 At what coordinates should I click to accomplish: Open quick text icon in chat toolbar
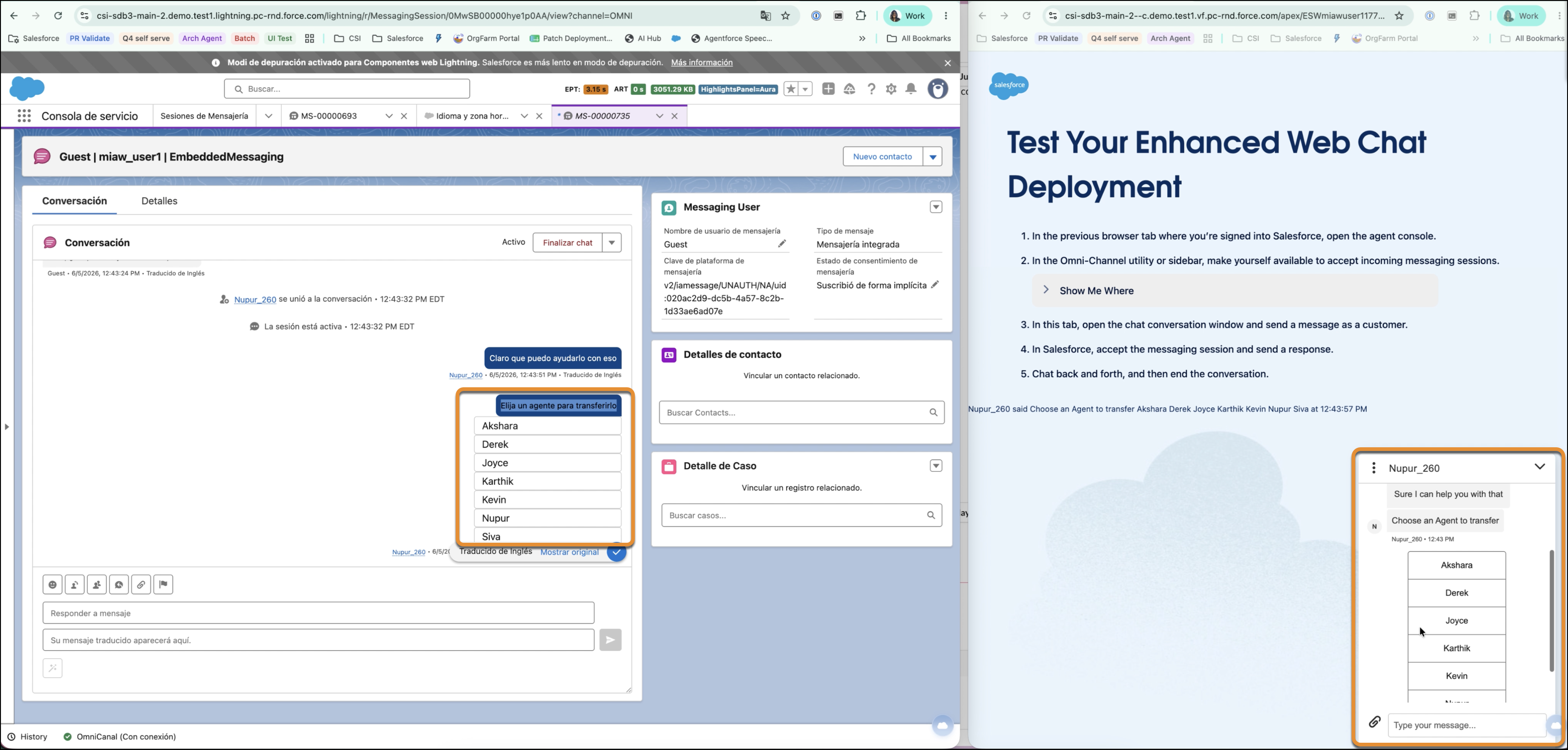click(x=119, y=585)
